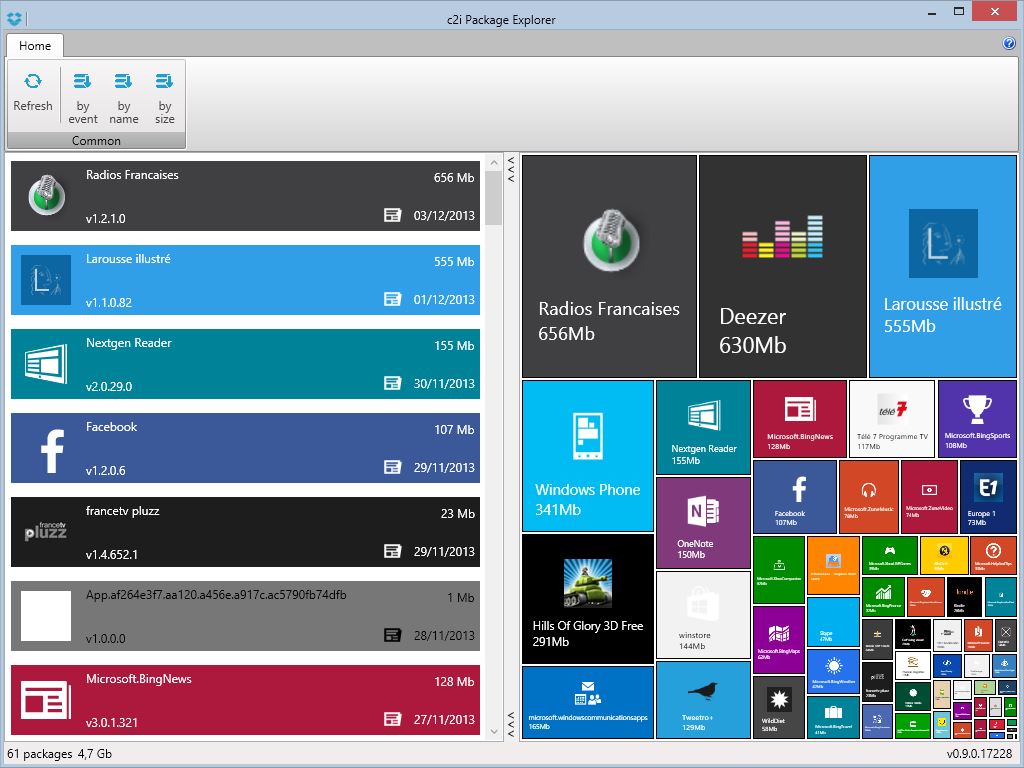Select the WildDiet treemap tile
Image resolution: width=1024 pixels, height=768 pixels.
point(778,707)
